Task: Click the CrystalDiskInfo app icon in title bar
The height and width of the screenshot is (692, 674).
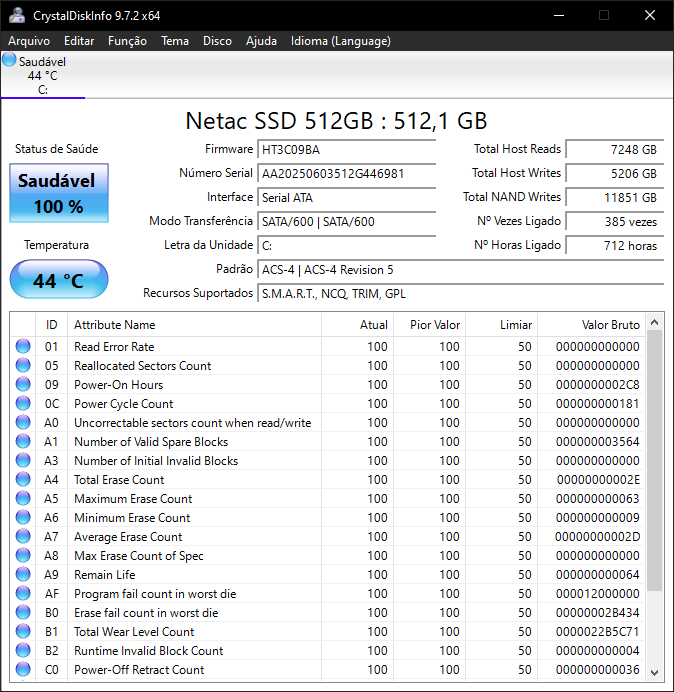Action: pos(16,15)
